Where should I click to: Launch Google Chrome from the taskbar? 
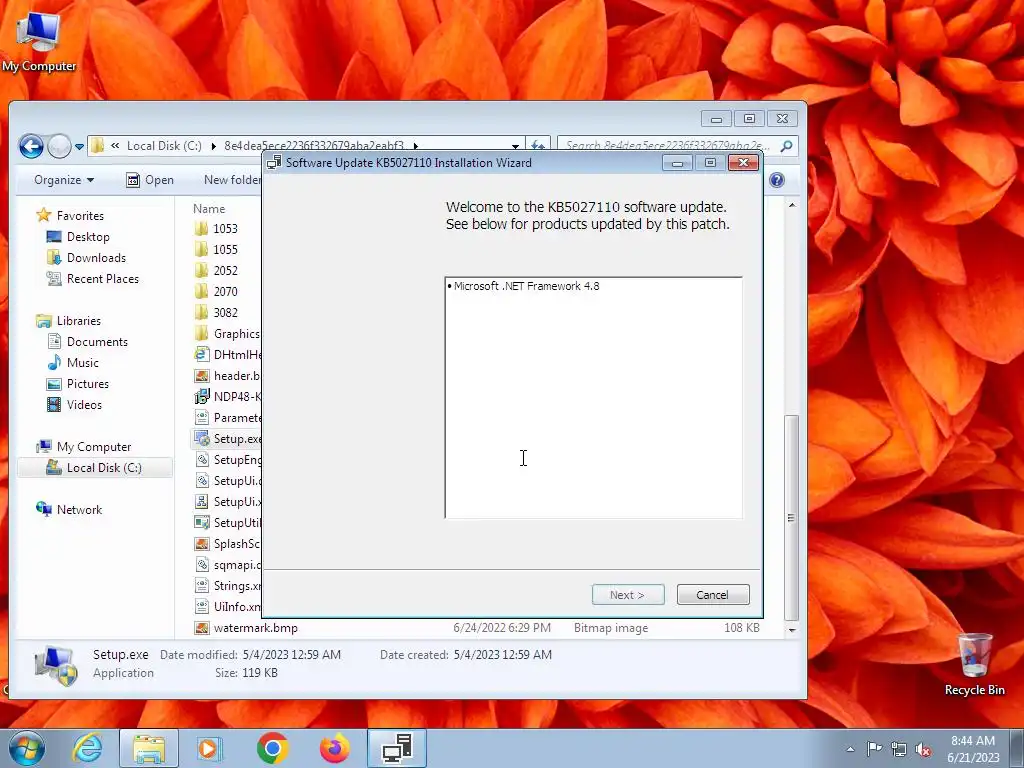[272, 748]
